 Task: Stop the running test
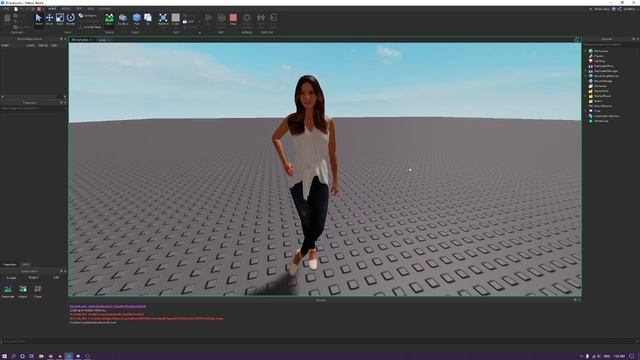233,19
